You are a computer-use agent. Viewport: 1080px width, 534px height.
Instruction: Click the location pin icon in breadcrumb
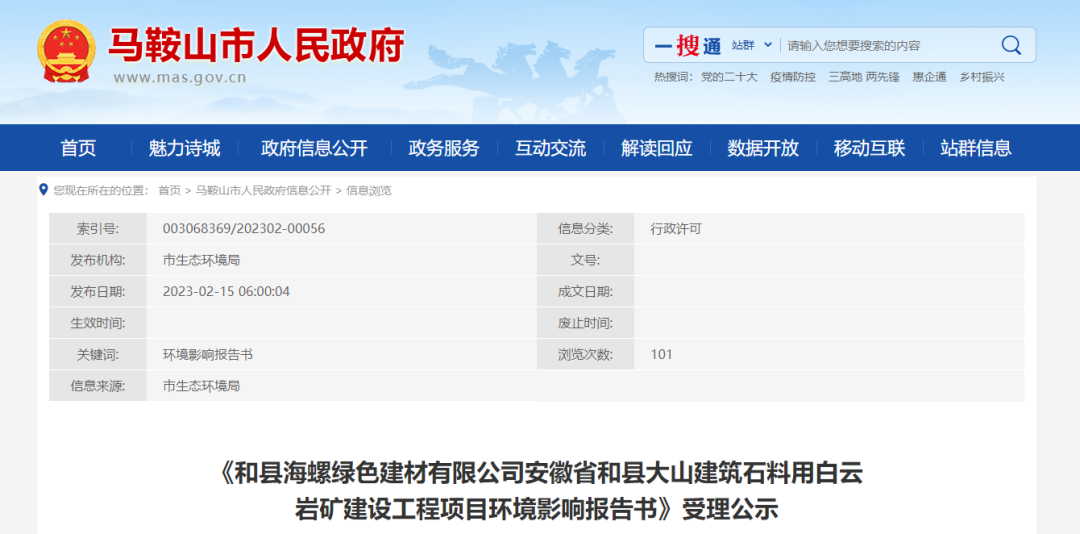pos(43,189)
